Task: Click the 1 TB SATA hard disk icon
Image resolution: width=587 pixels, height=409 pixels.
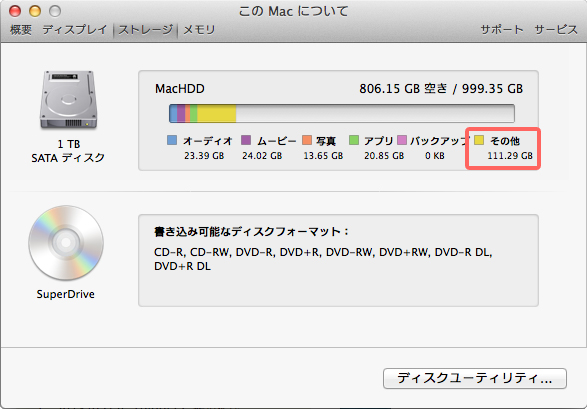Action: click(69, 100)
